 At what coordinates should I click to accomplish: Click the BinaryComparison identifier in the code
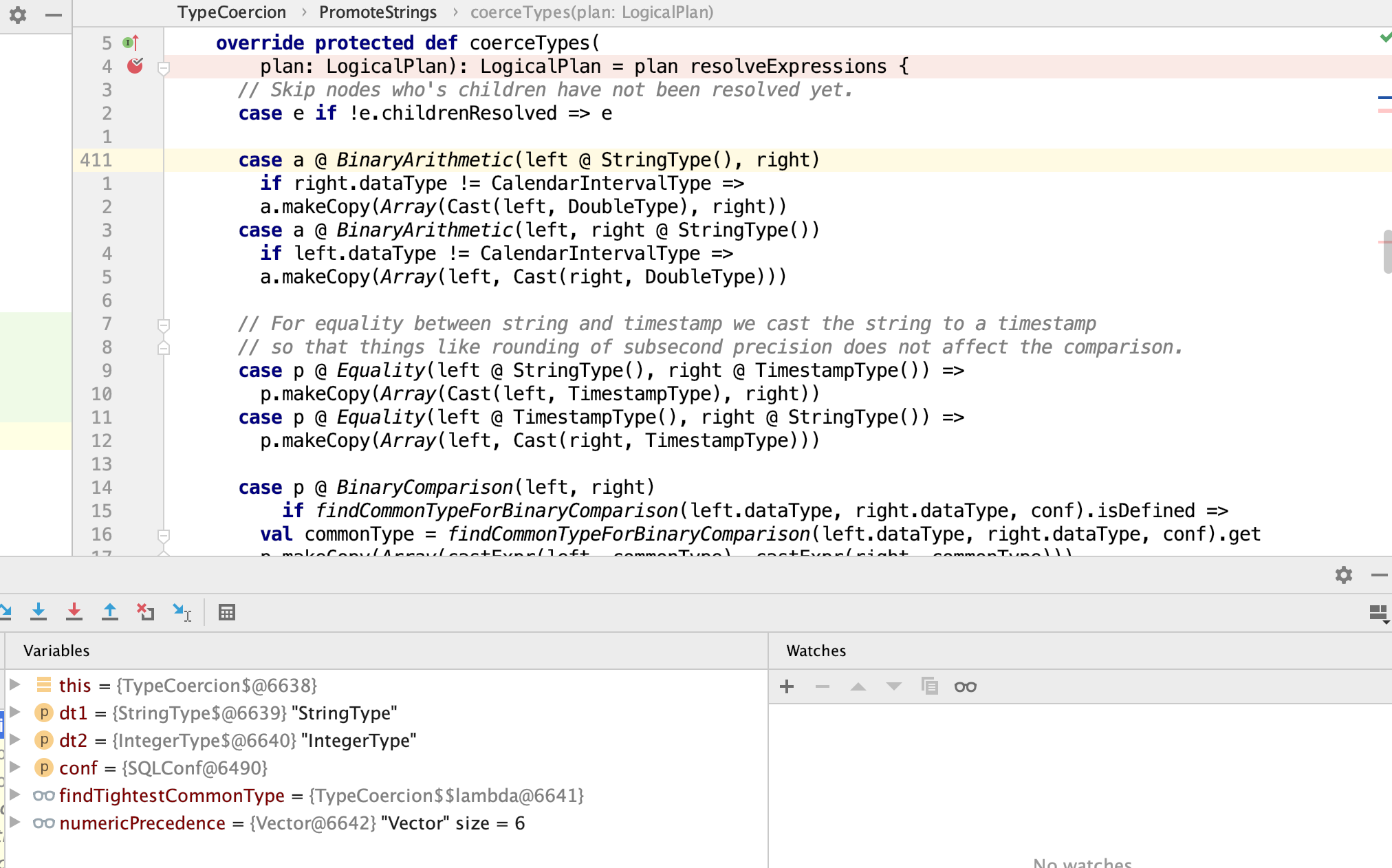click(424, 488)
